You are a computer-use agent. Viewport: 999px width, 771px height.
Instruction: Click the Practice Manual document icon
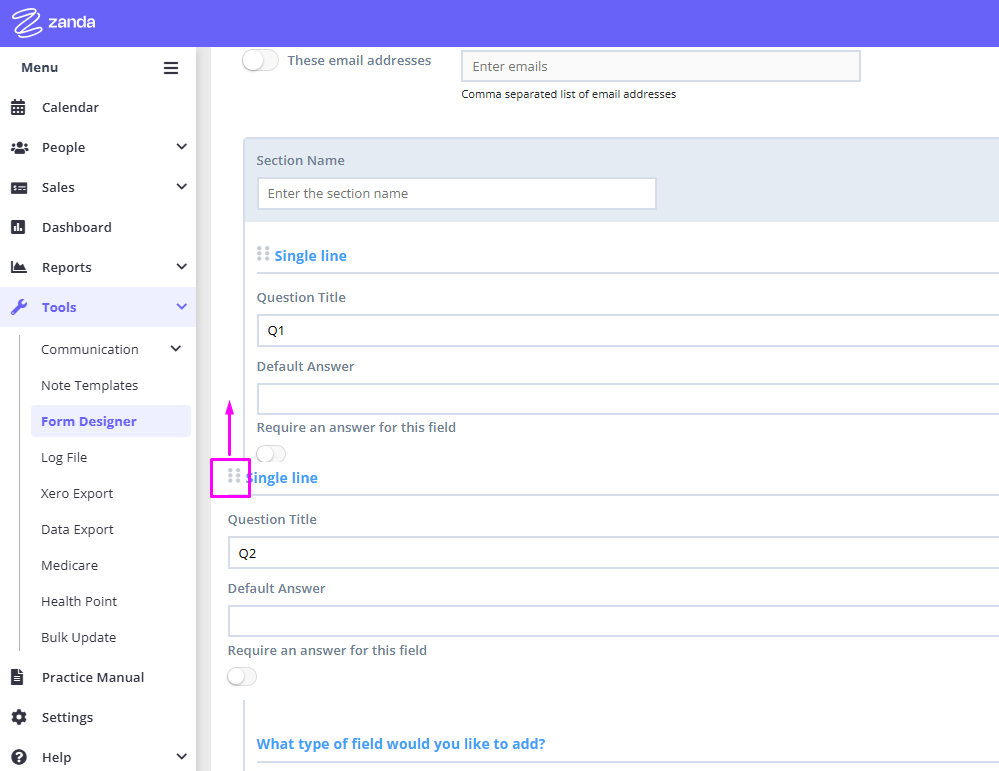pyautogui.click(x=19, y=677)
